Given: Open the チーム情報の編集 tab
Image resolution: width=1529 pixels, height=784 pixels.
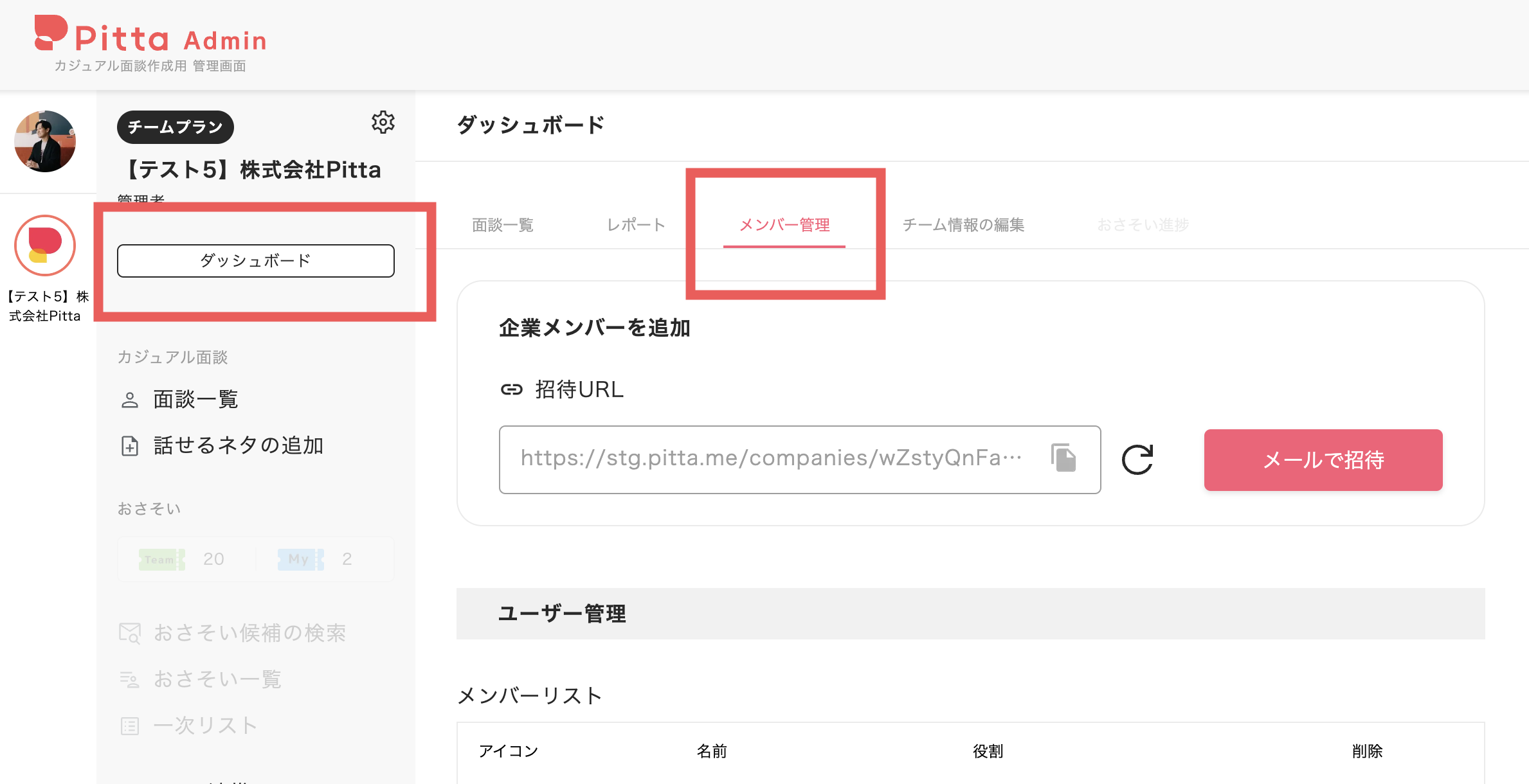Looking at the screenshot, I should click(x=963, y=225).
